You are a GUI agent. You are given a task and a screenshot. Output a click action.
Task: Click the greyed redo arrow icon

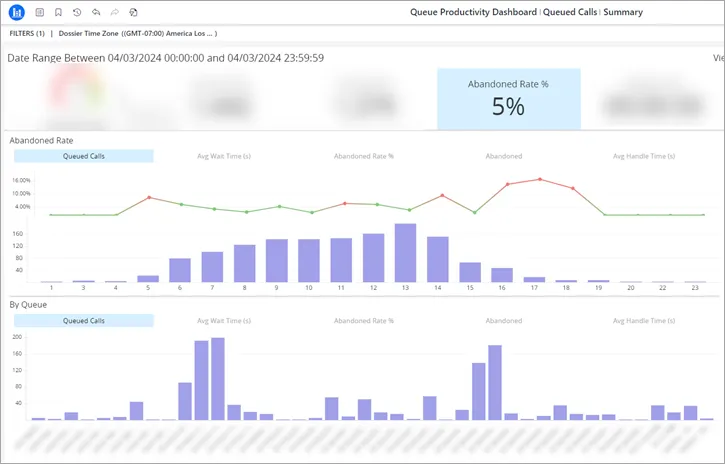[x=114, y=12]
